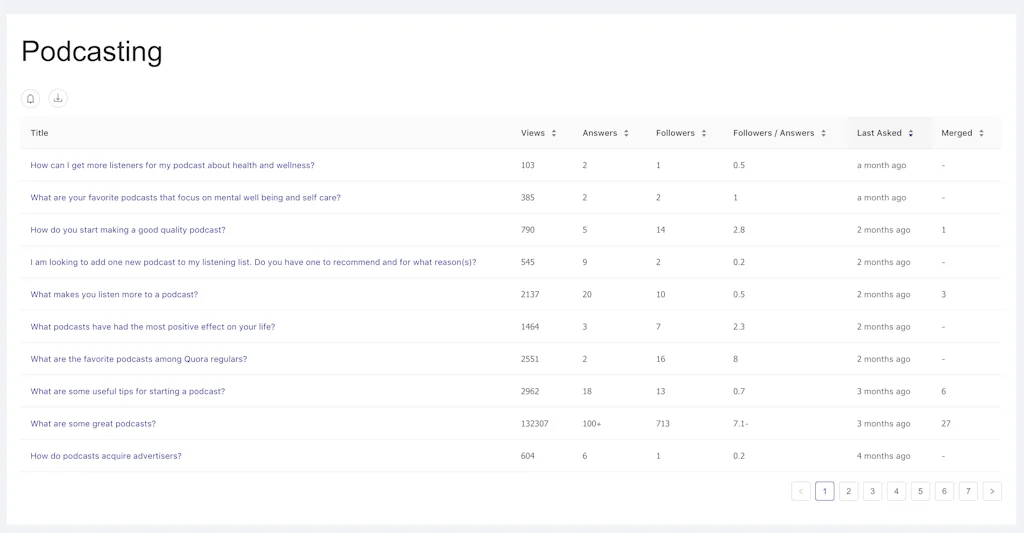Click Views value 385

point(528,197)
